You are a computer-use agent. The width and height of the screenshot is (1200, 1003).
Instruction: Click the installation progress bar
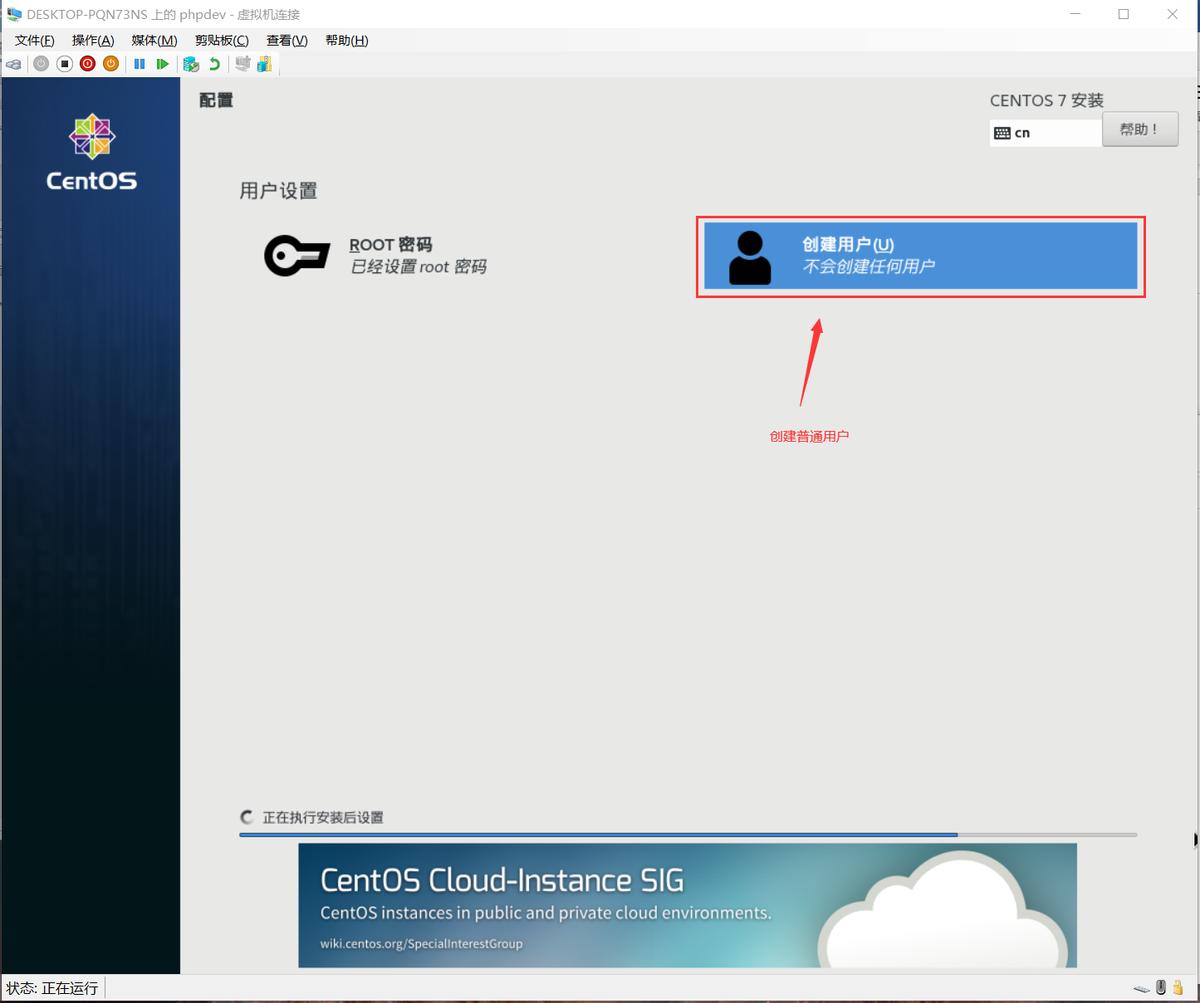(688, 834)
